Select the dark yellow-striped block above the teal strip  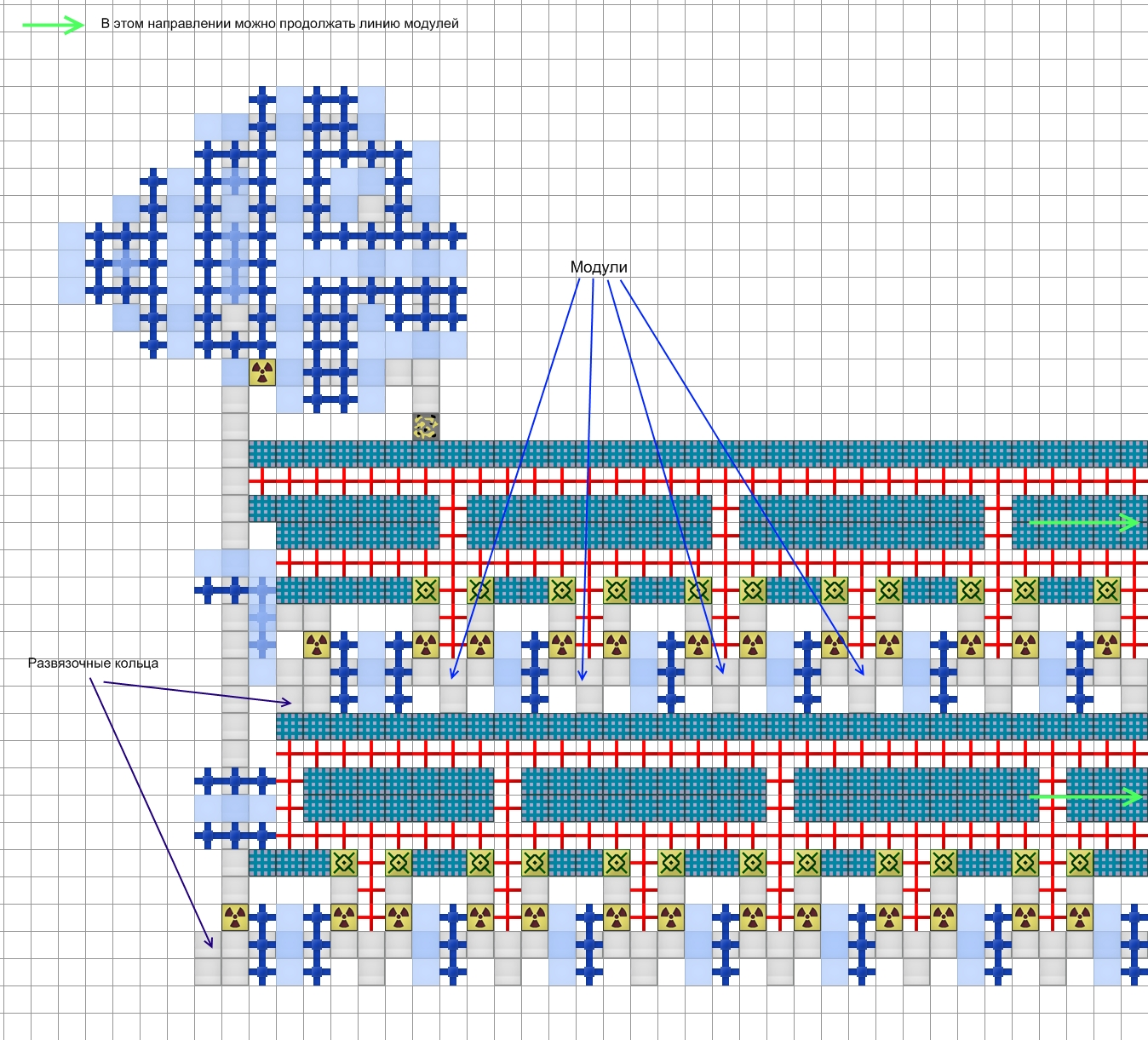coord(426,427)
